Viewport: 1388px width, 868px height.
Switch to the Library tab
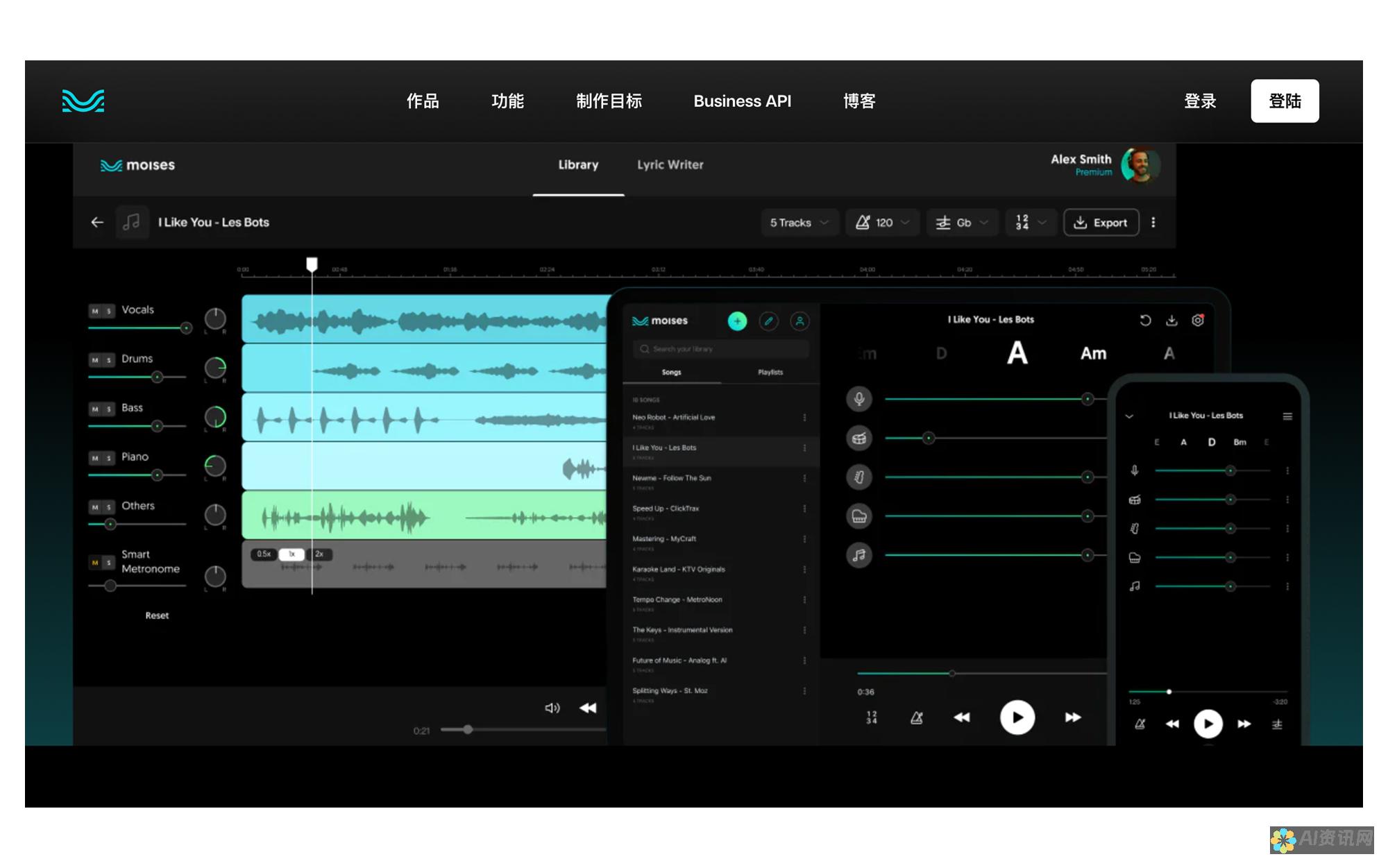[x=578, y=165]
